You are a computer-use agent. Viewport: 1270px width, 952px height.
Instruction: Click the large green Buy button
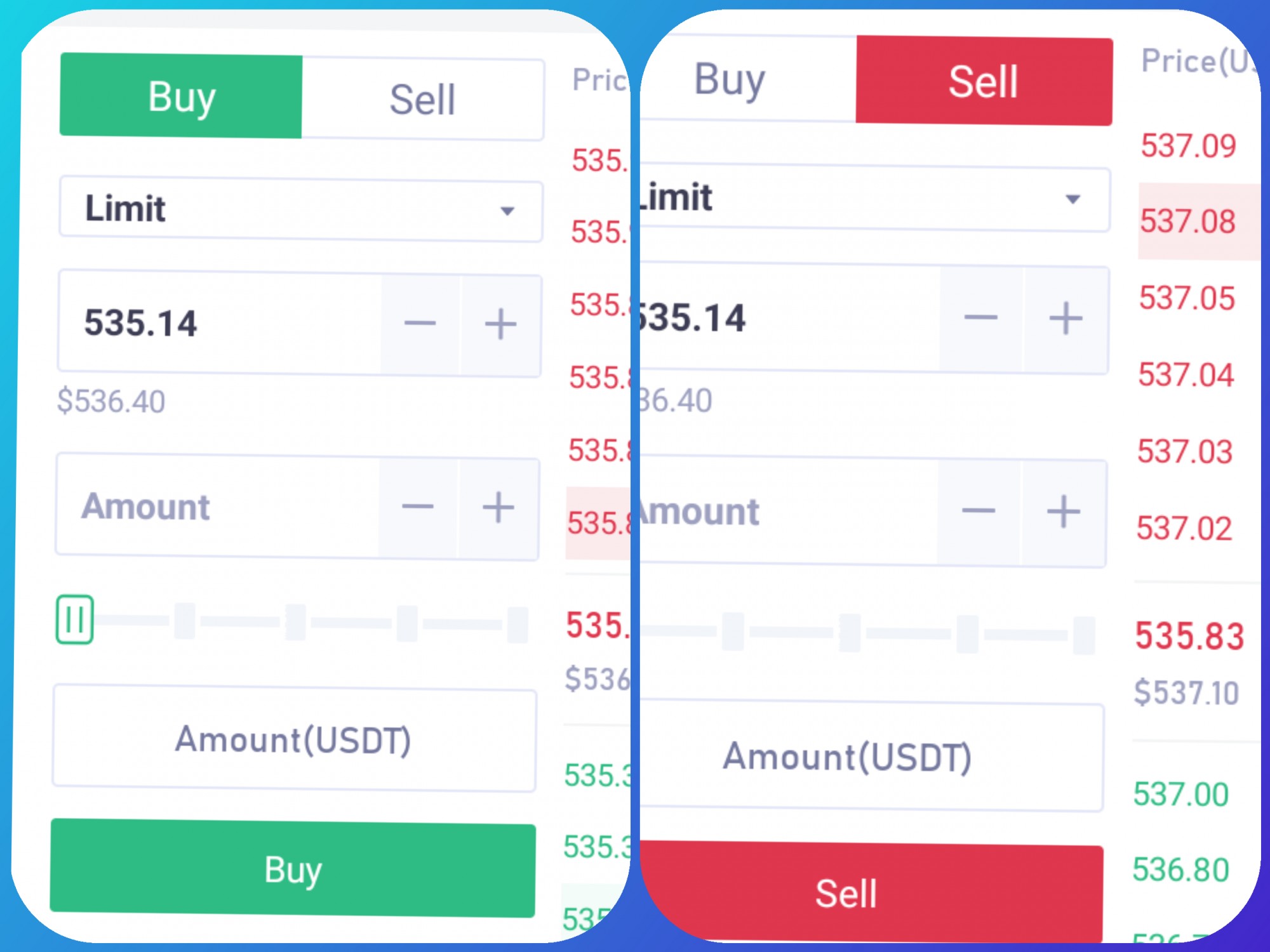click(293, 868)
